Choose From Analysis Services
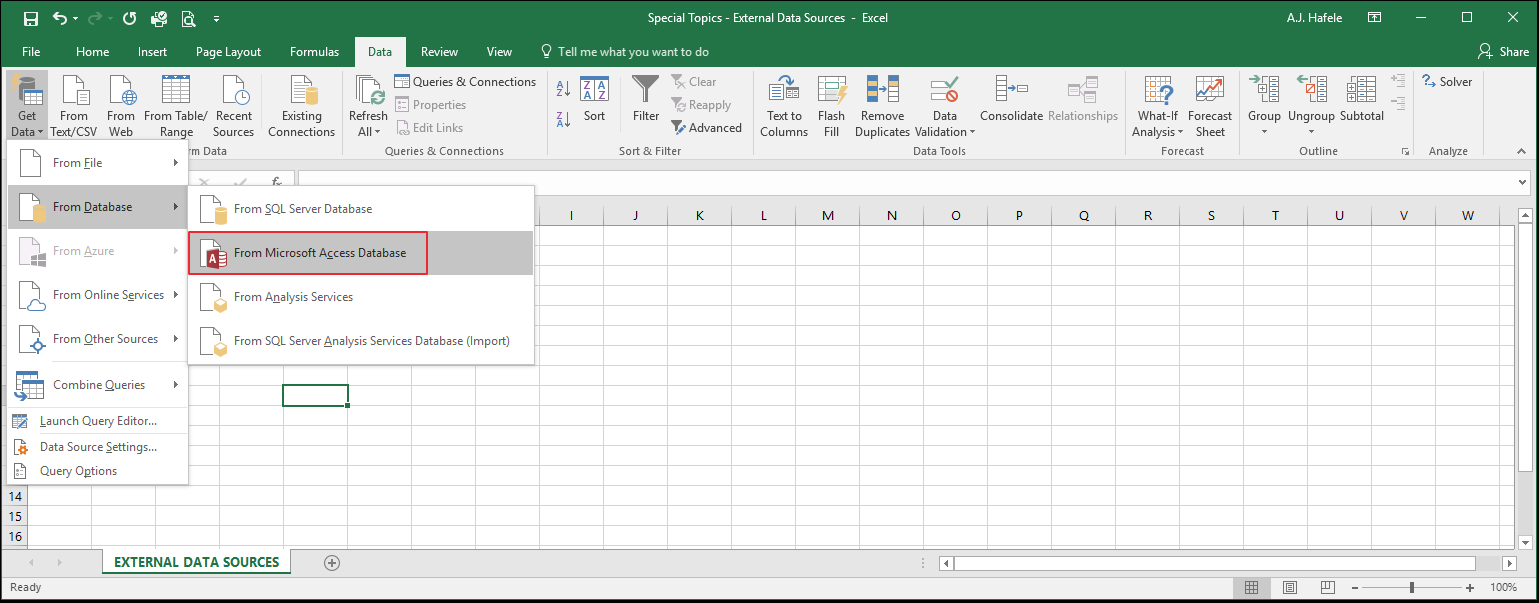Image resolution: width=1539 pixels, height=603 pixels. coord(361,297)
